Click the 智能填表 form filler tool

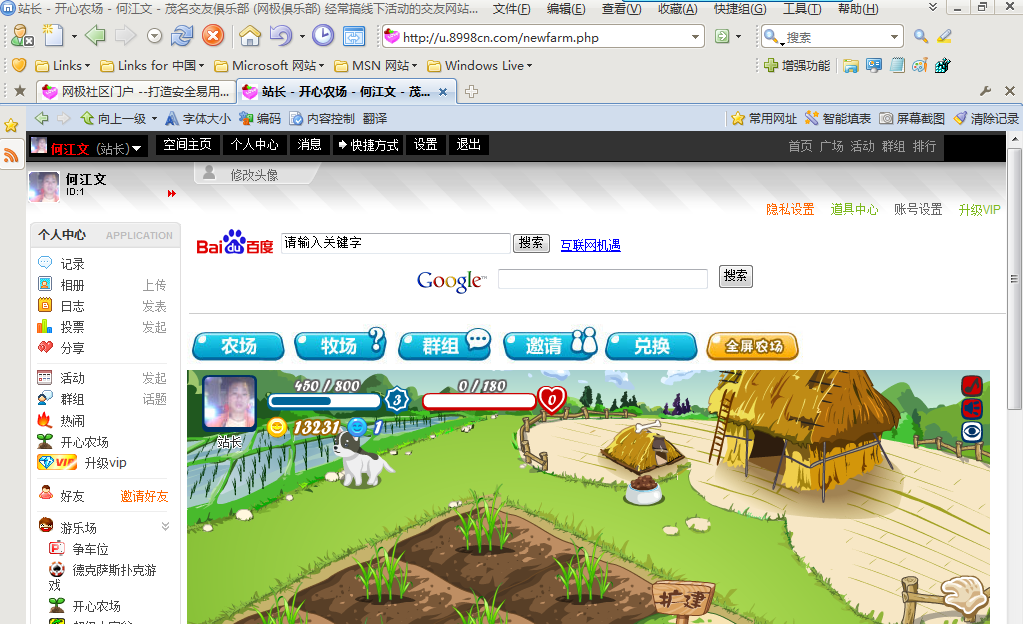coord(838,118)
